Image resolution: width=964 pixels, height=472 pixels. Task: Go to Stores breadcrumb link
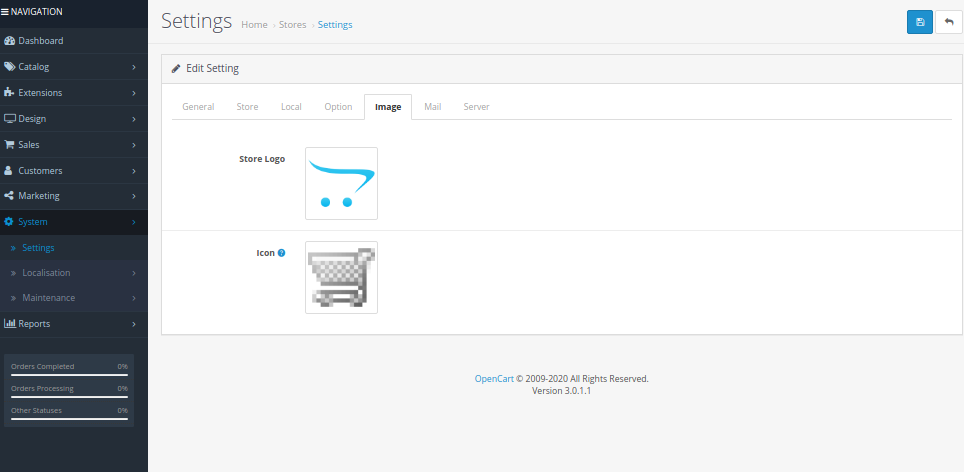(293, 25)
